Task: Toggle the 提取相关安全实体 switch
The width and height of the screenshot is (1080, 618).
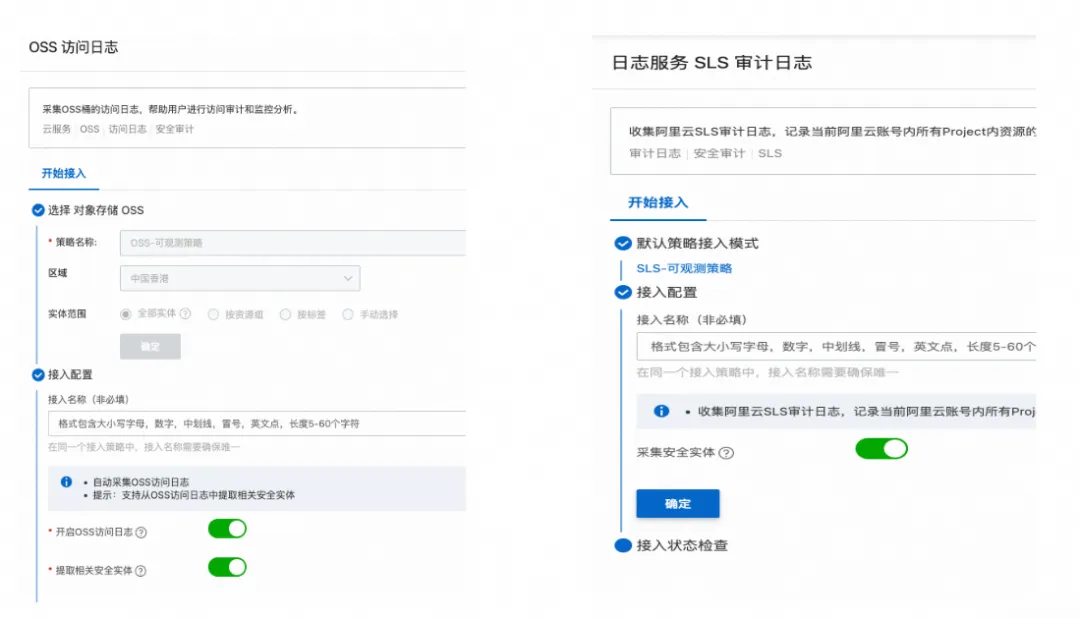Action: [x=227, y=568]
